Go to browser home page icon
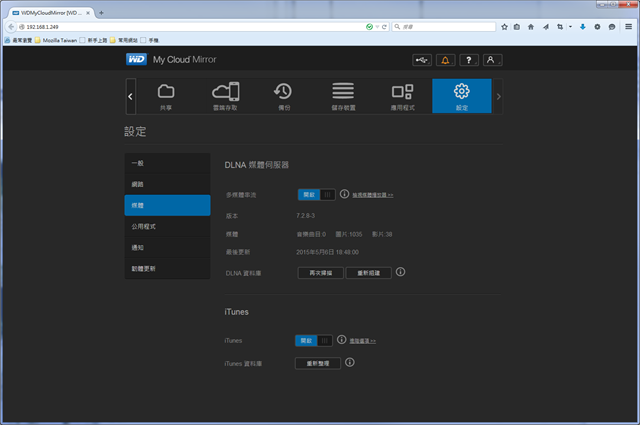Image resolution: width=640 pixels, height=425 pixels. [x=531, y=27]
